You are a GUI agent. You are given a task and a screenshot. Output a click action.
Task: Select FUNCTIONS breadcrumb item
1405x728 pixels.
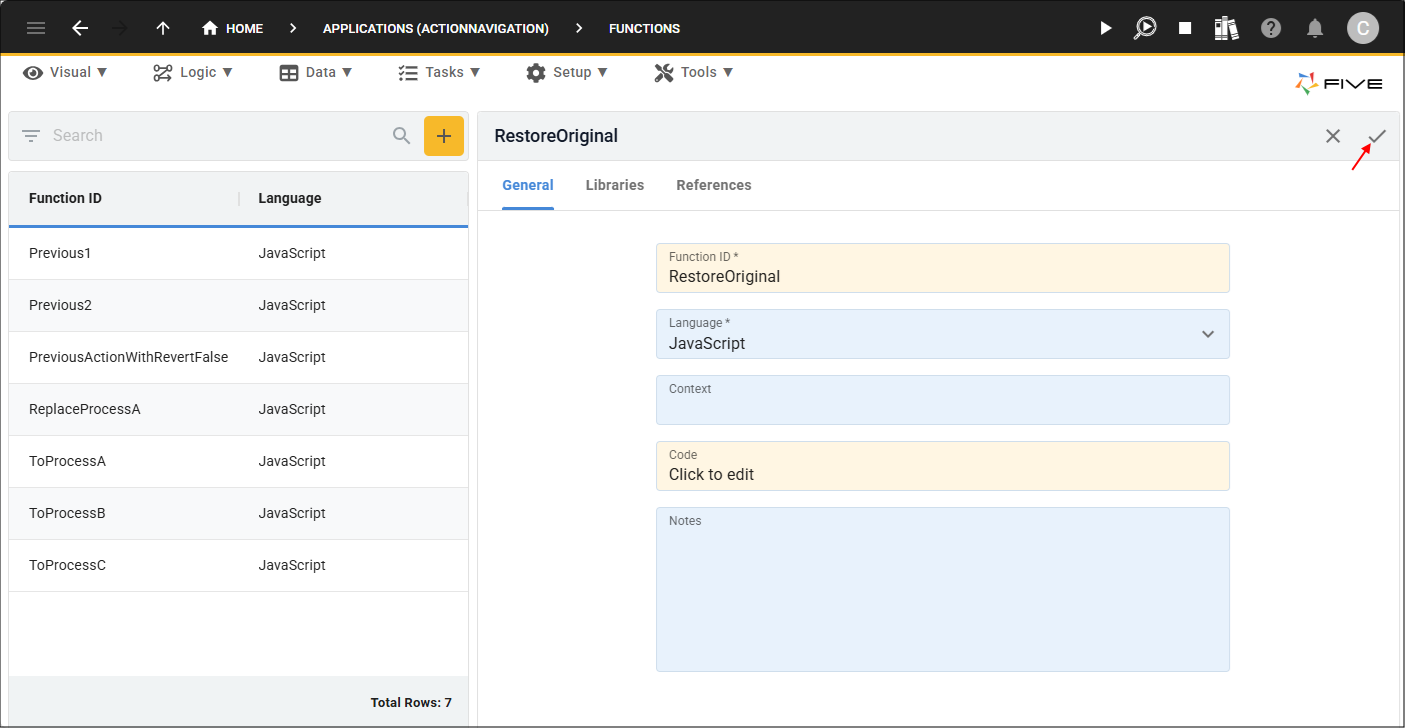[644, 28]
